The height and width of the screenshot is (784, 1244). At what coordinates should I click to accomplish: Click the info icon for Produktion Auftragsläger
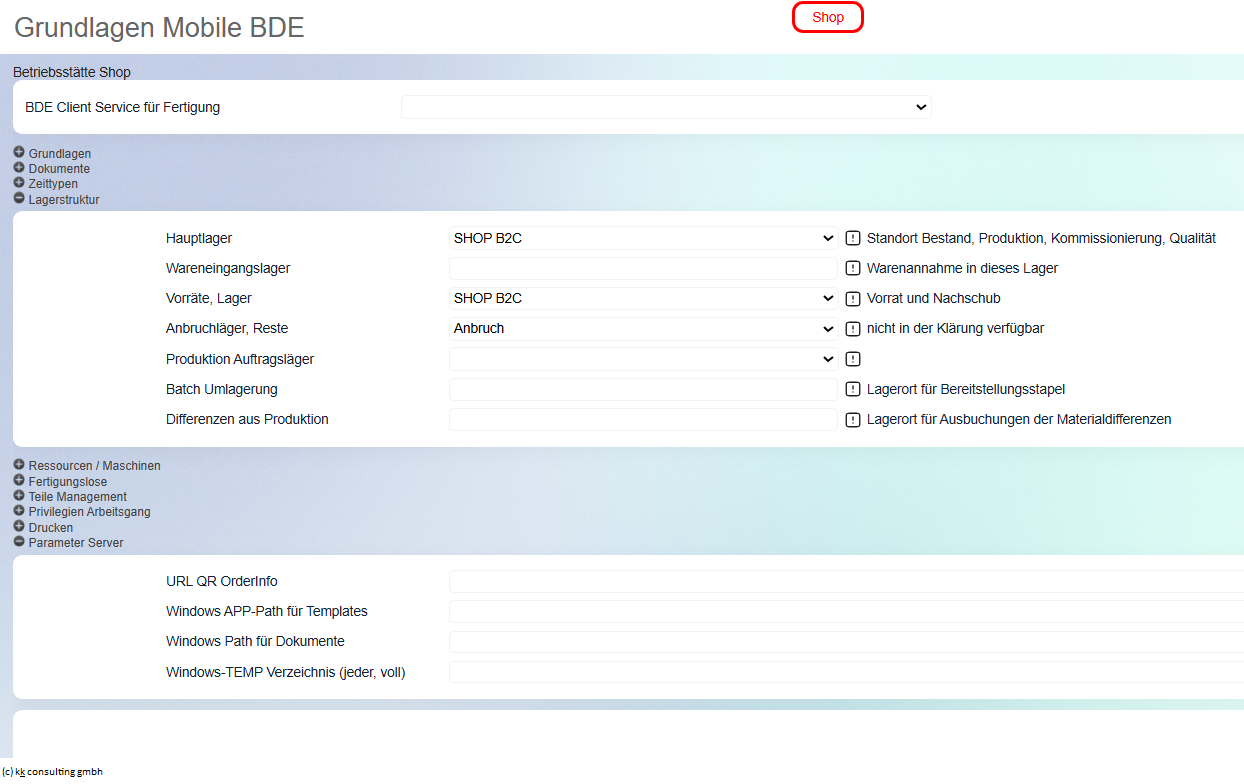pos(853,359)
